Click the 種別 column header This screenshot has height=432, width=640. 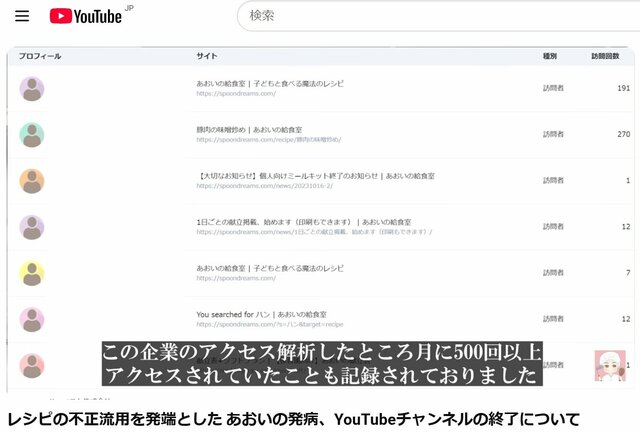coord(550,56)
